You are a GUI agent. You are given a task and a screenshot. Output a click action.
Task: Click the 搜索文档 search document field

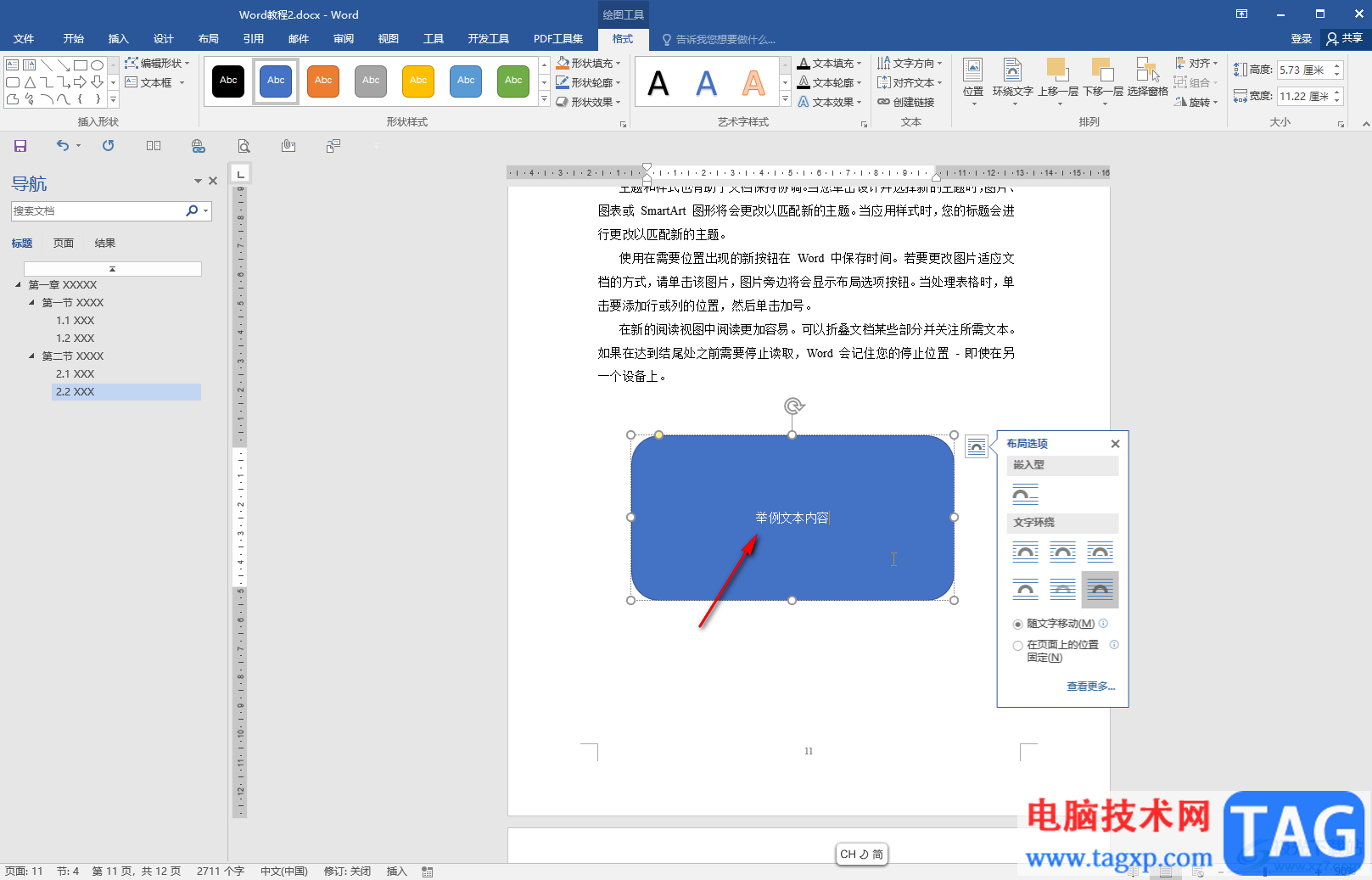[x=98, y=210]
